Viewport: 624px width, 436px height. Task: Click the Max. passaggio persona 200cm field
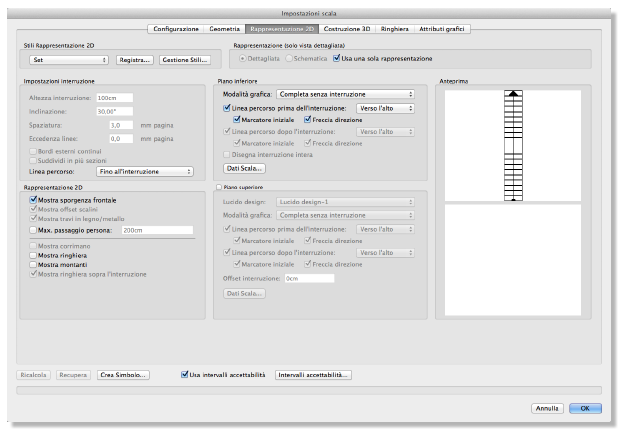(157, 230)
